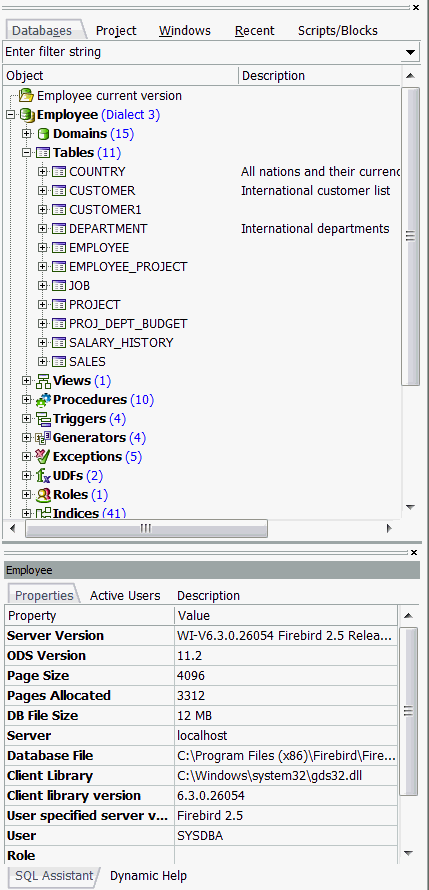
Task: Expand the SALARY_HISTORY table node
Action: (42, 343)
